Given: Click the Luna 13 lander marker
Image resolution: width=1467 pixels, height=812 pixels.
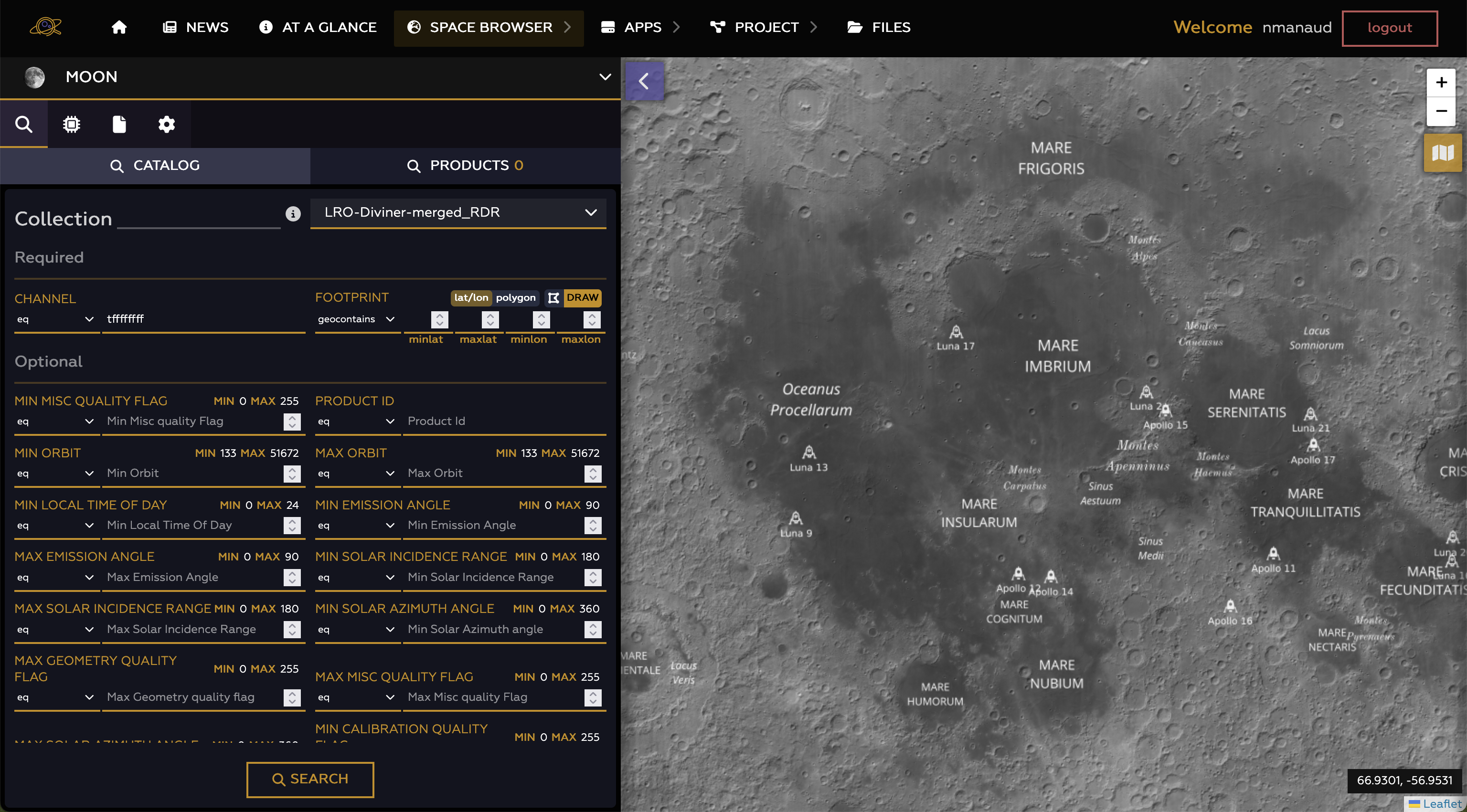Looking at the screenshot, I should 808,452.
